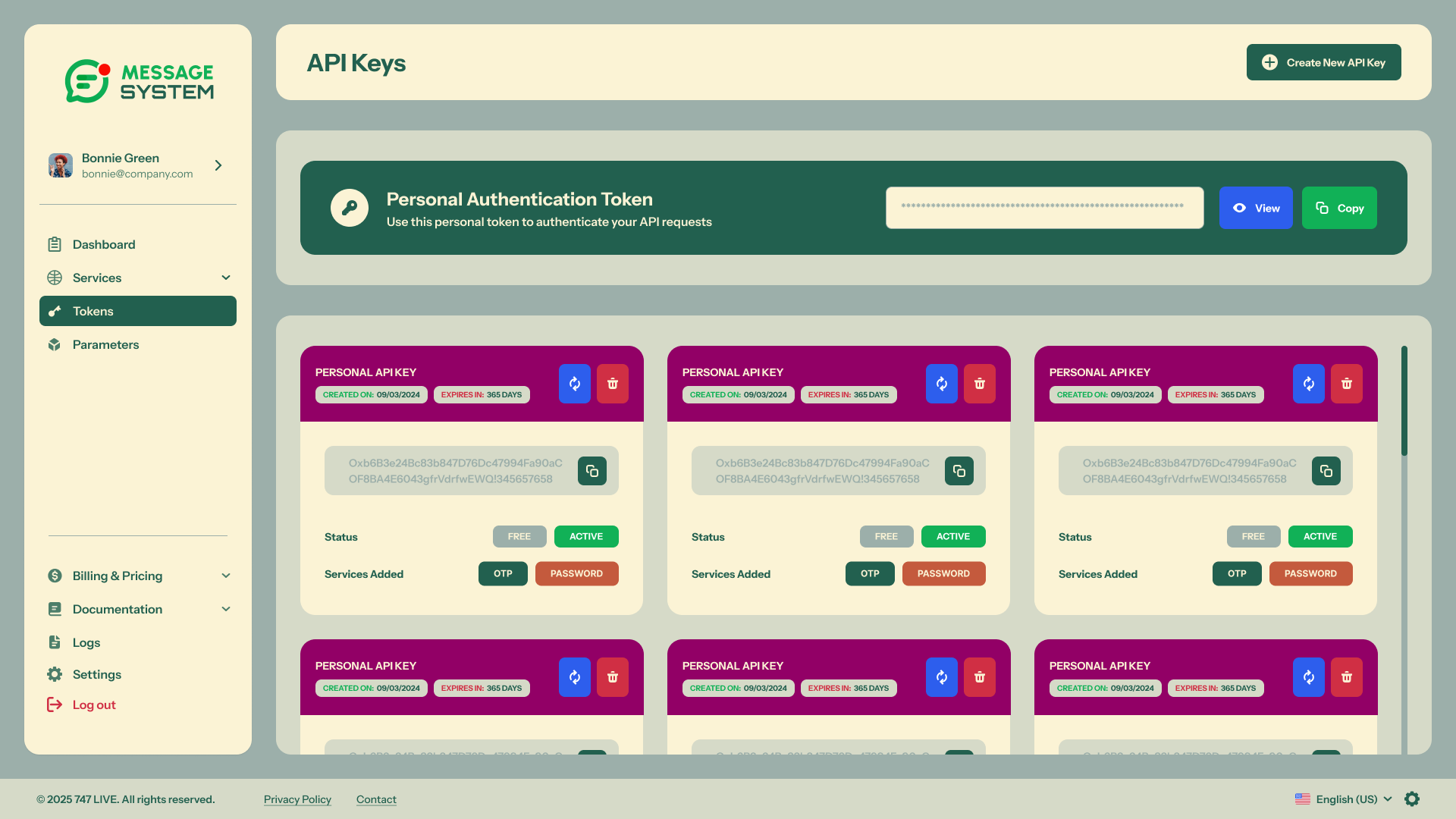The height and width of the screenshot is (819, 1456).
Task: Regenerate the first top-row API key
Action: (575, 384)
